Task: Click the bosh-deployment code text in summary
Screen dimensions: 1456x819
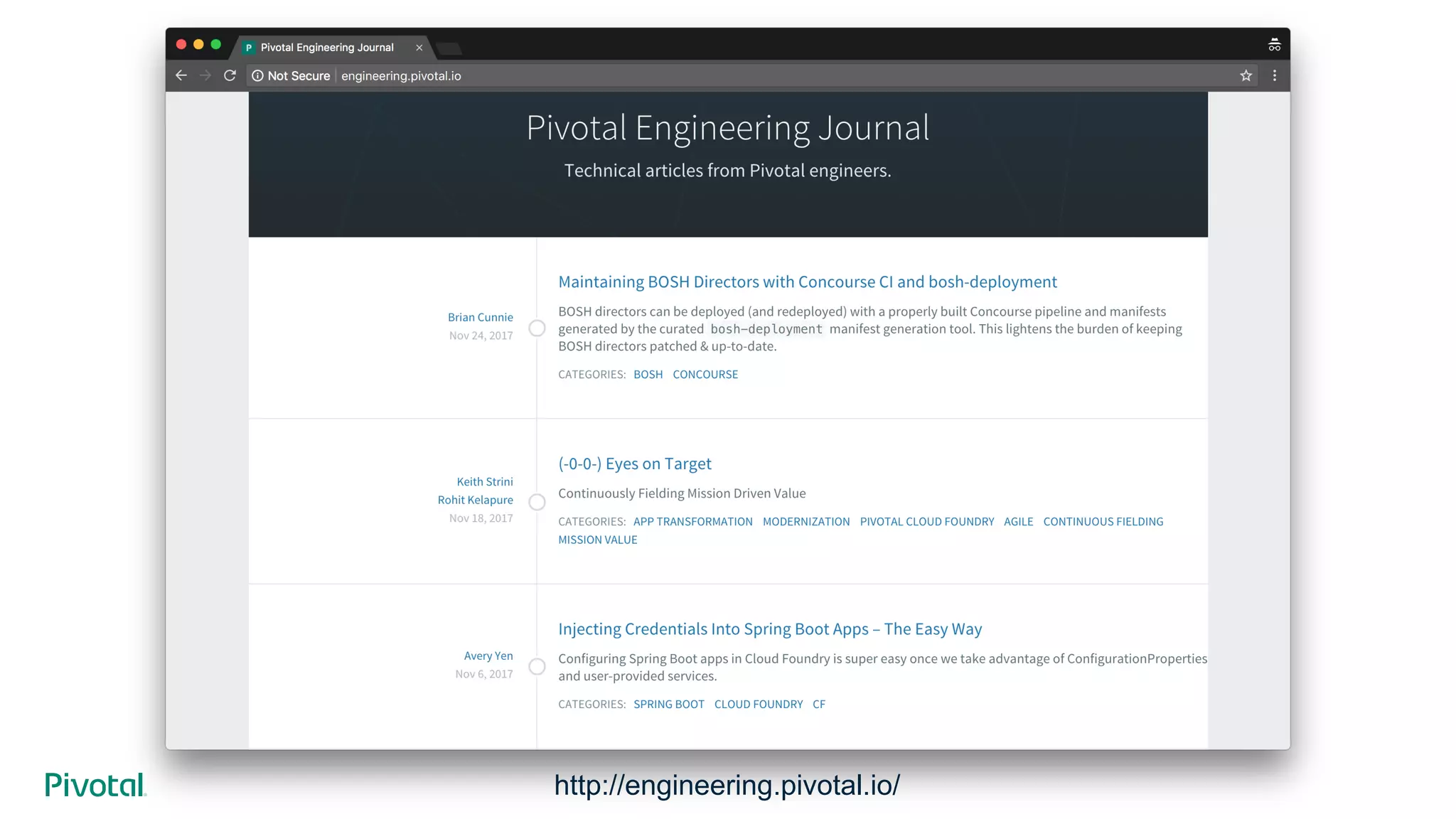Action: (766, 329)
